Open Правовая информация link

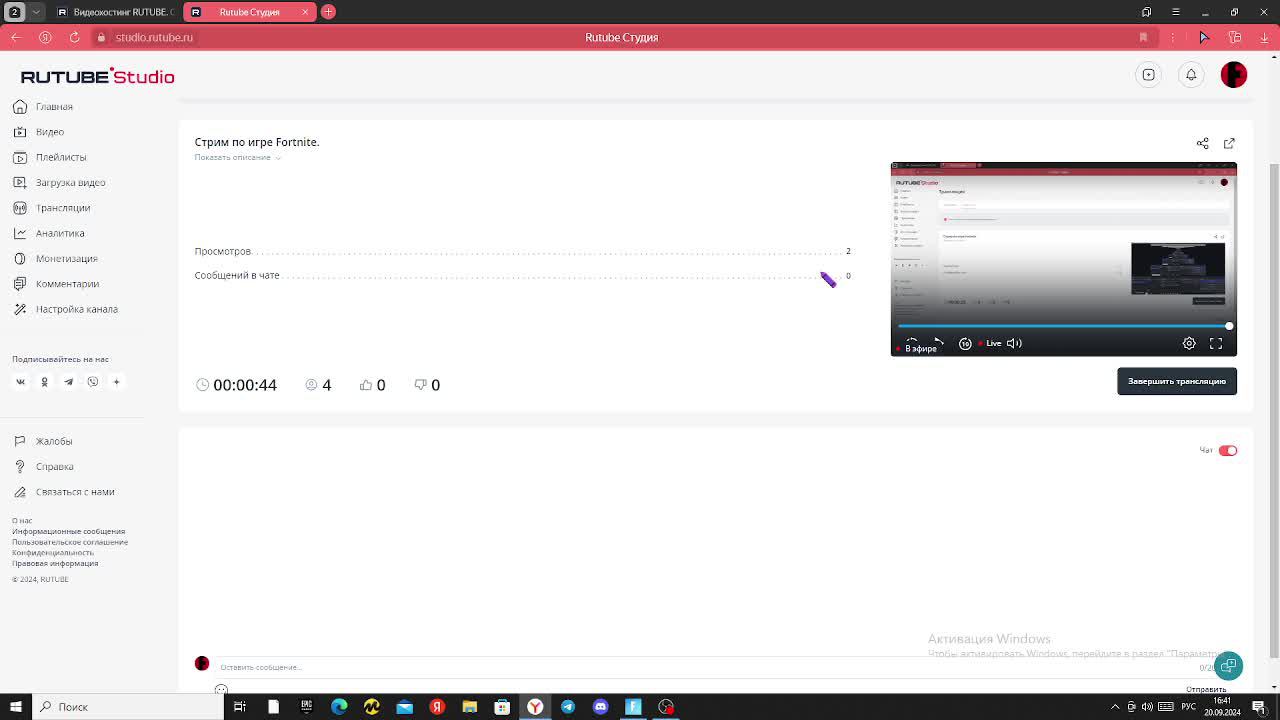(x=55, y=564)
